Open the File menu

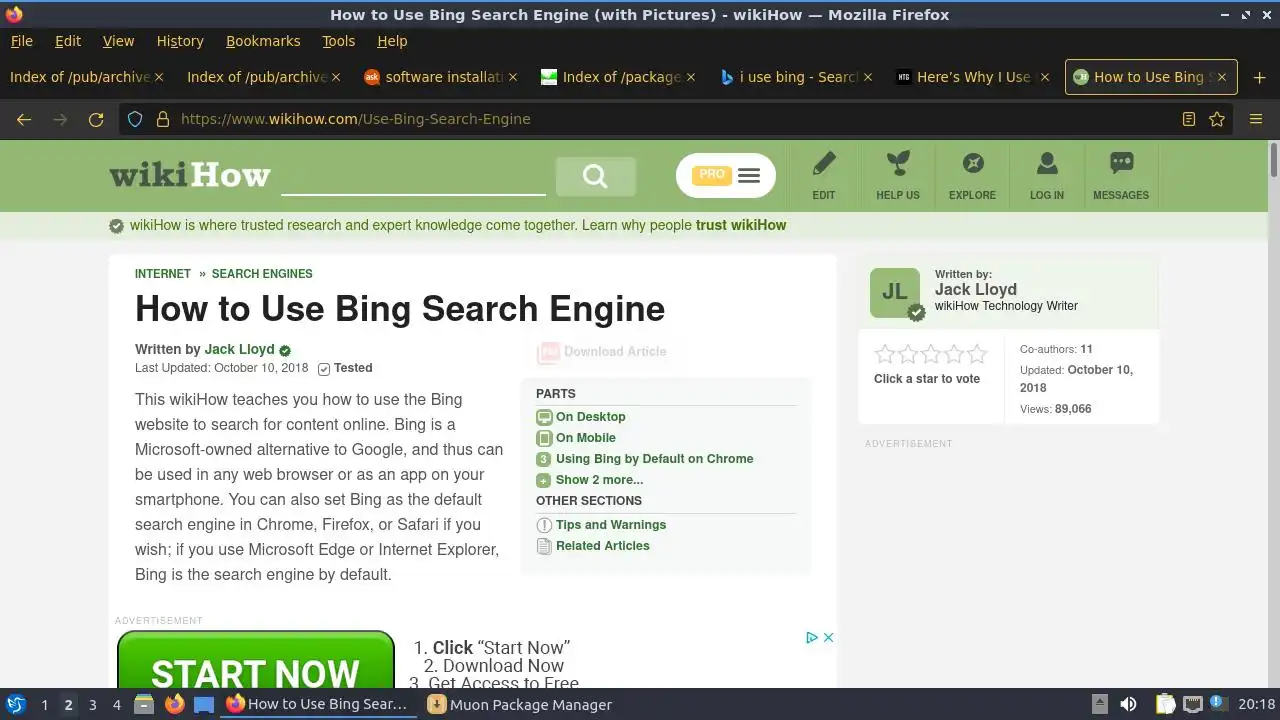[x=21, y=41]
